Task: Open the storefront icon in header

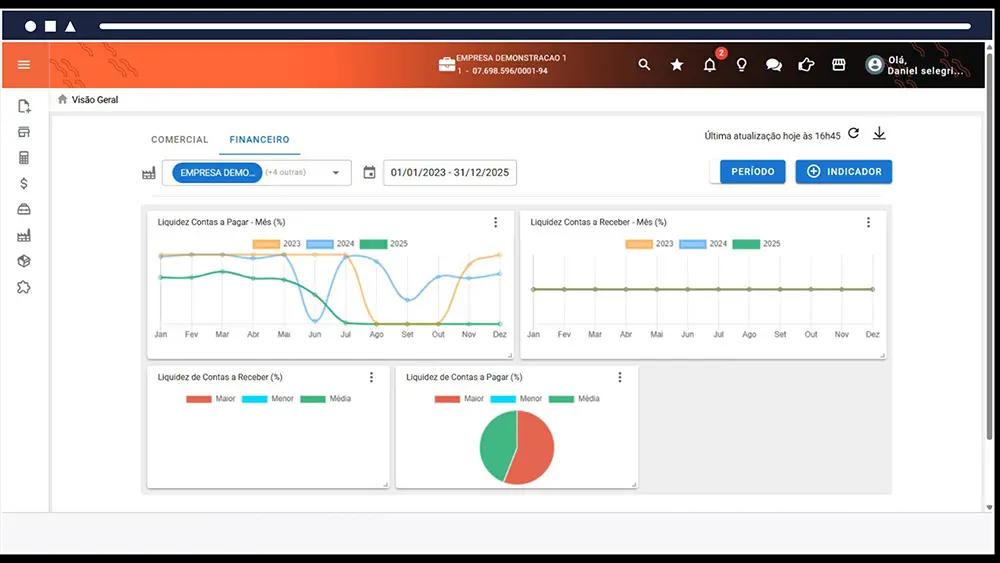Action: pos(839,64)
